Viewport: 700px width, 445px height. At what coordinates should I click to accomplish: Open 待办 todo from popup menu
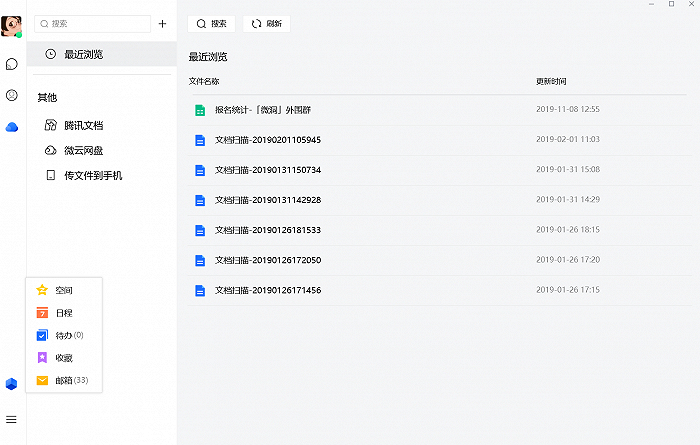pos(64,335)
